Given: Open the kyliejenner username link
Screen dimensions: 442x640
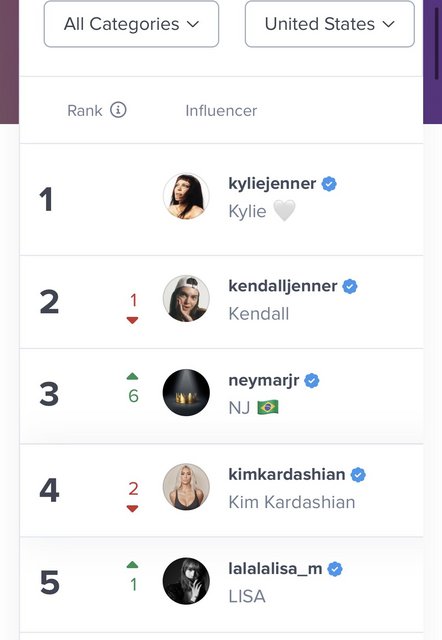Looking at the screenshot, I should [x=272, y=184].
